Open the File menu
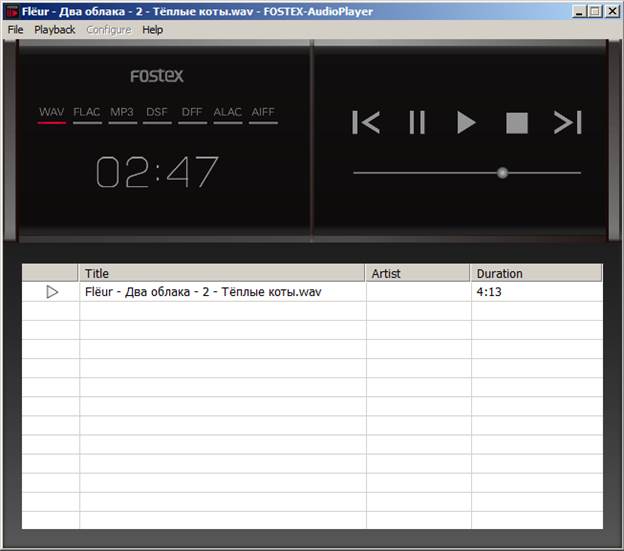This screenshot has height=551, width=624. [16, 30]
